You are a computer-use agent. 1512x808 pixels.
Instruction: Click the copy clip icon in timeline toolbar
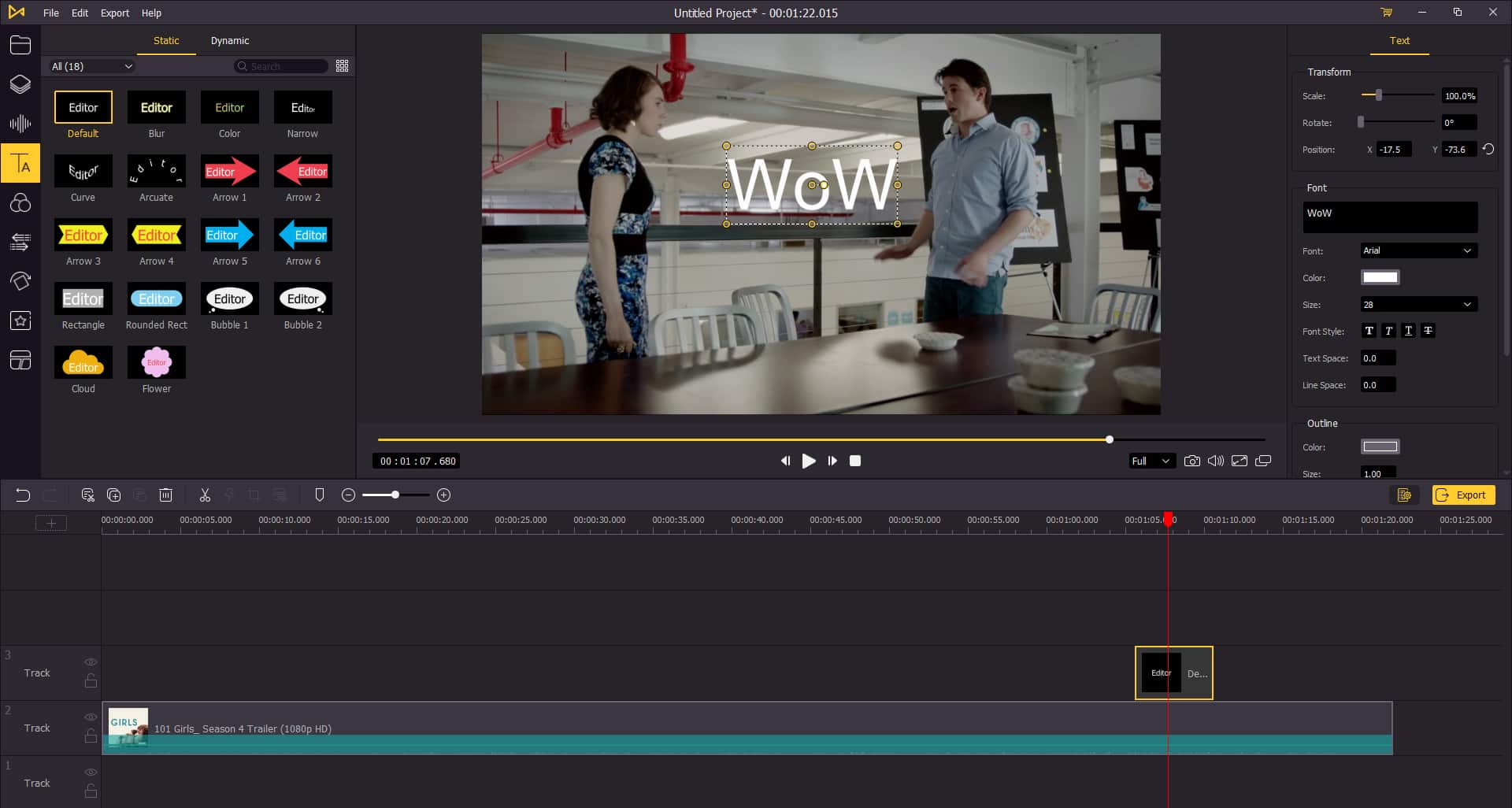pyautogui.click(x=113, y=495)
